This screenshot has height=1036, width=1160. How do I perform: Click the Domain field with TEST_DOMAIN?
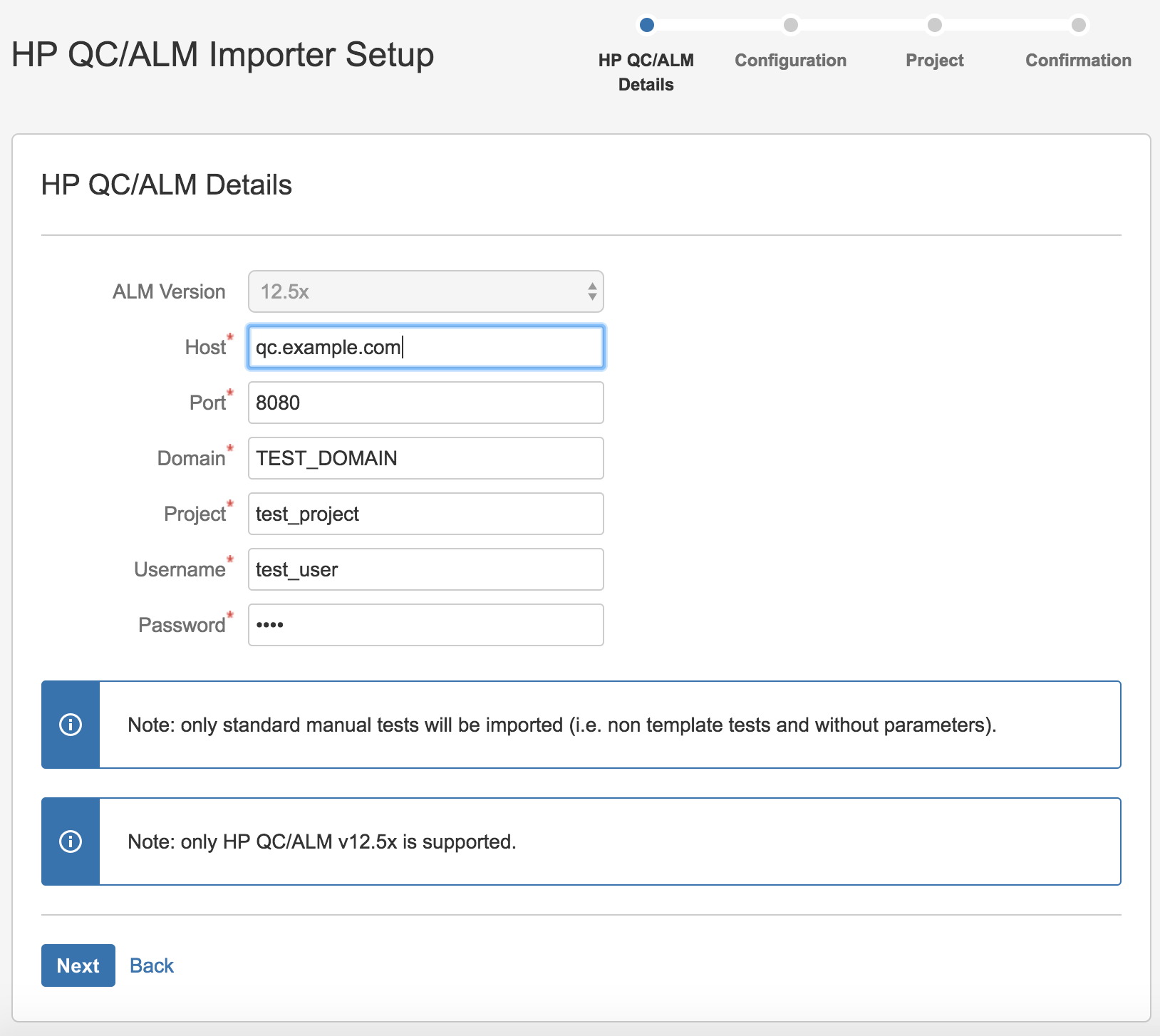[425, 458]
